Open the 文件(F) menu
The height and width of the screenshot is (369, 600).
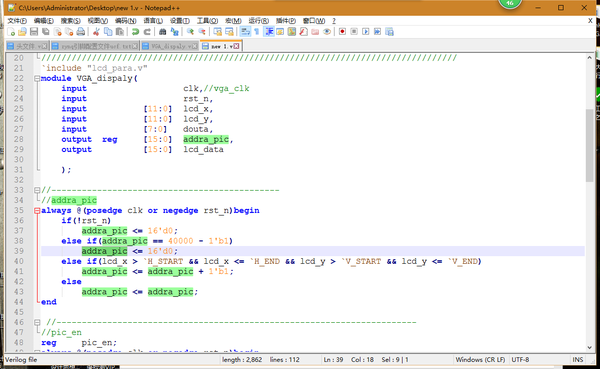pyautogui.click(x=17, y=21)
